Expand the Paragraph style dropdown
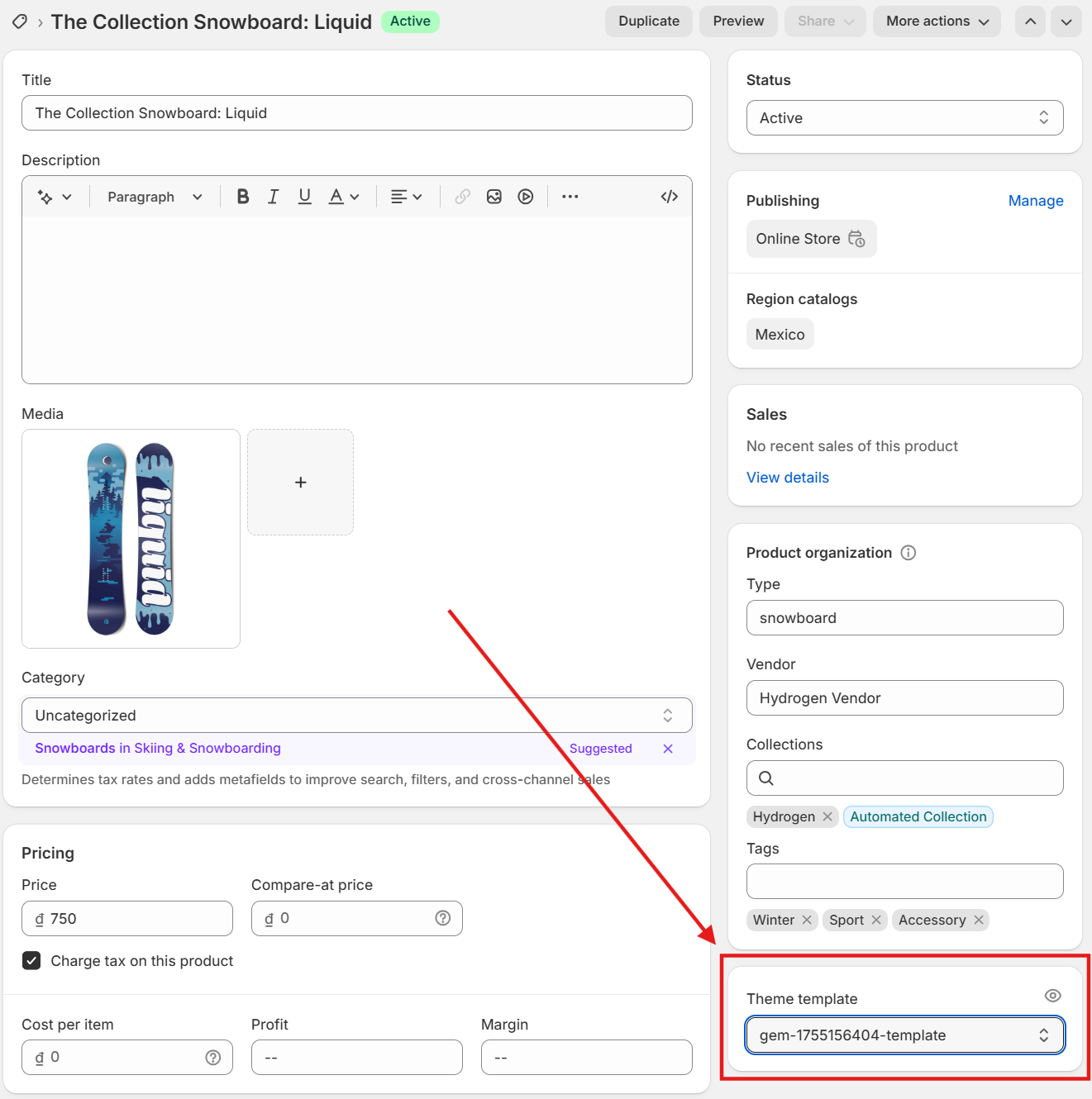The height and width of the screenshot is (1099, 1092). tap(155, 197)
